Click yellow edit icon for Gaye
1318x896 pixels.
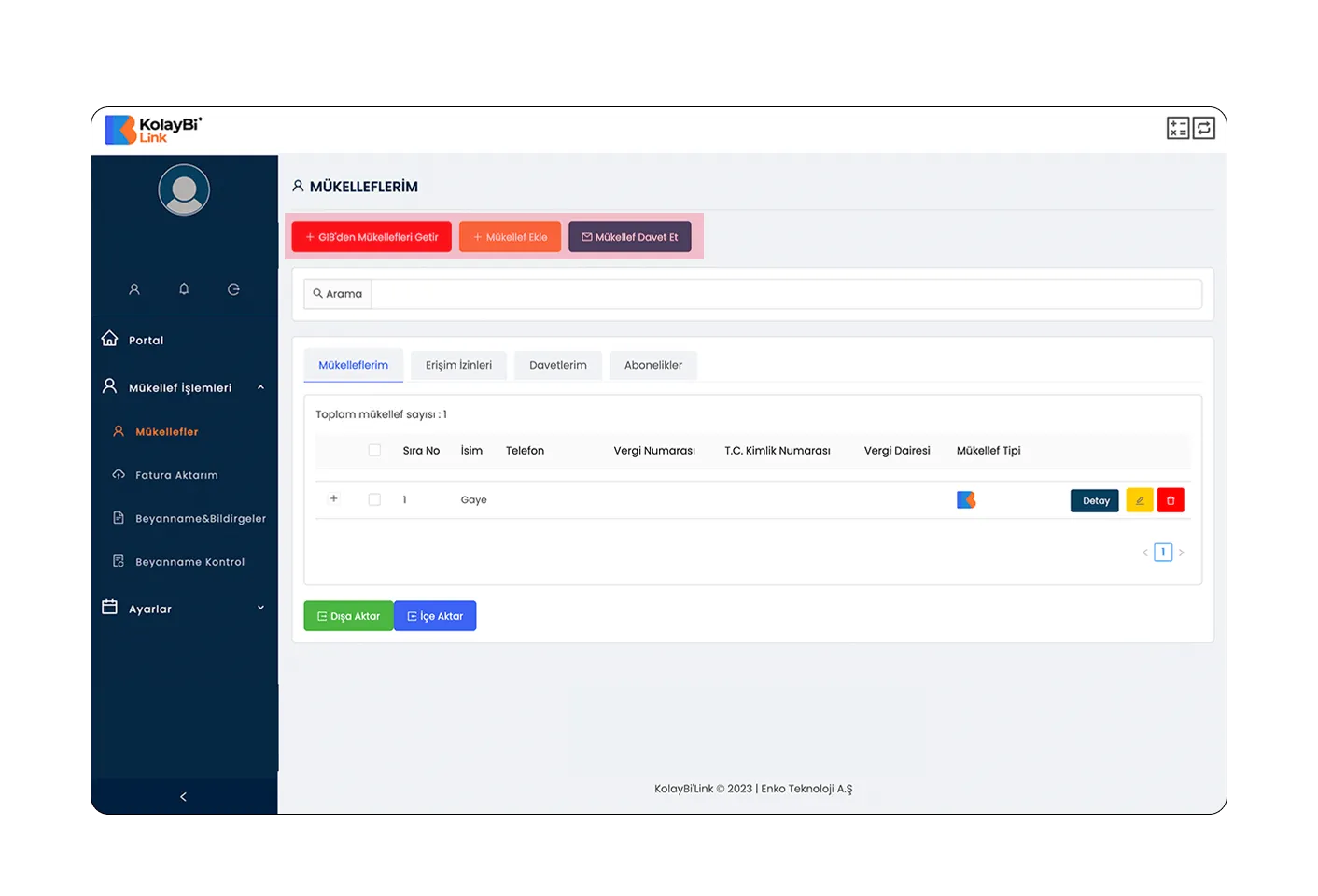[x=1140, y=500]
